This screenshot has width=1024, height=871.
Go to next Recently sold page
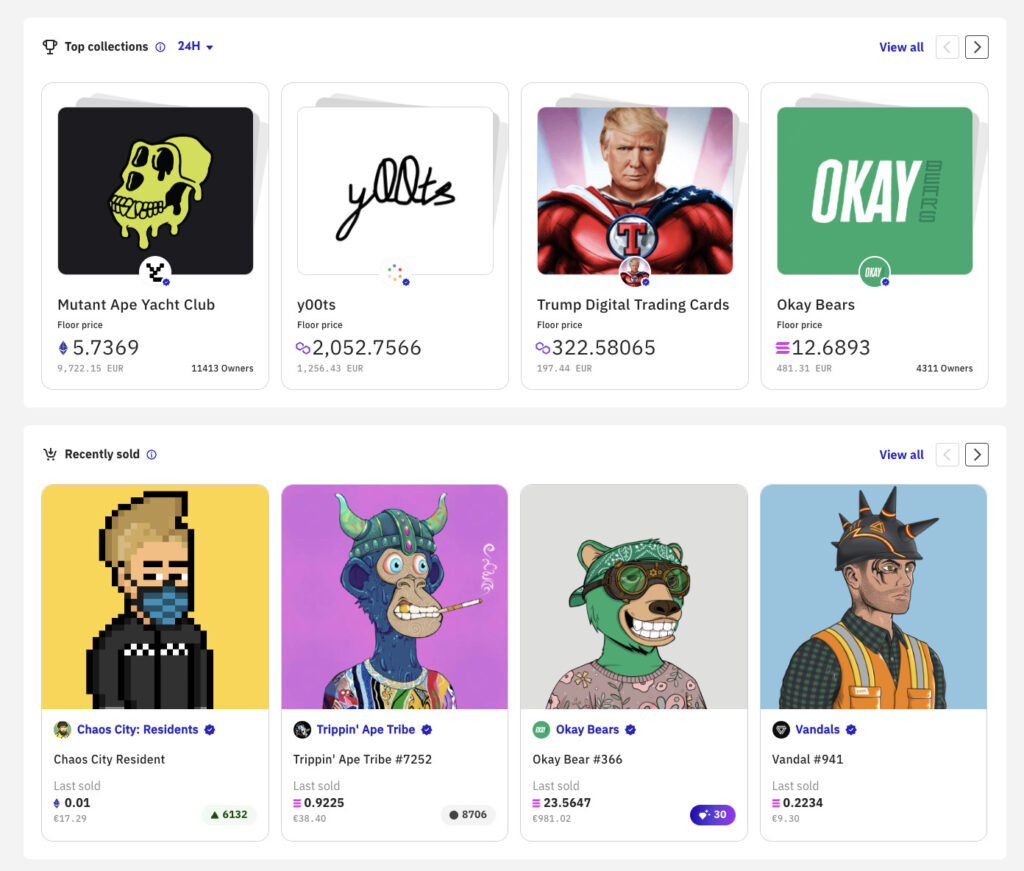[x=977, y=455]
